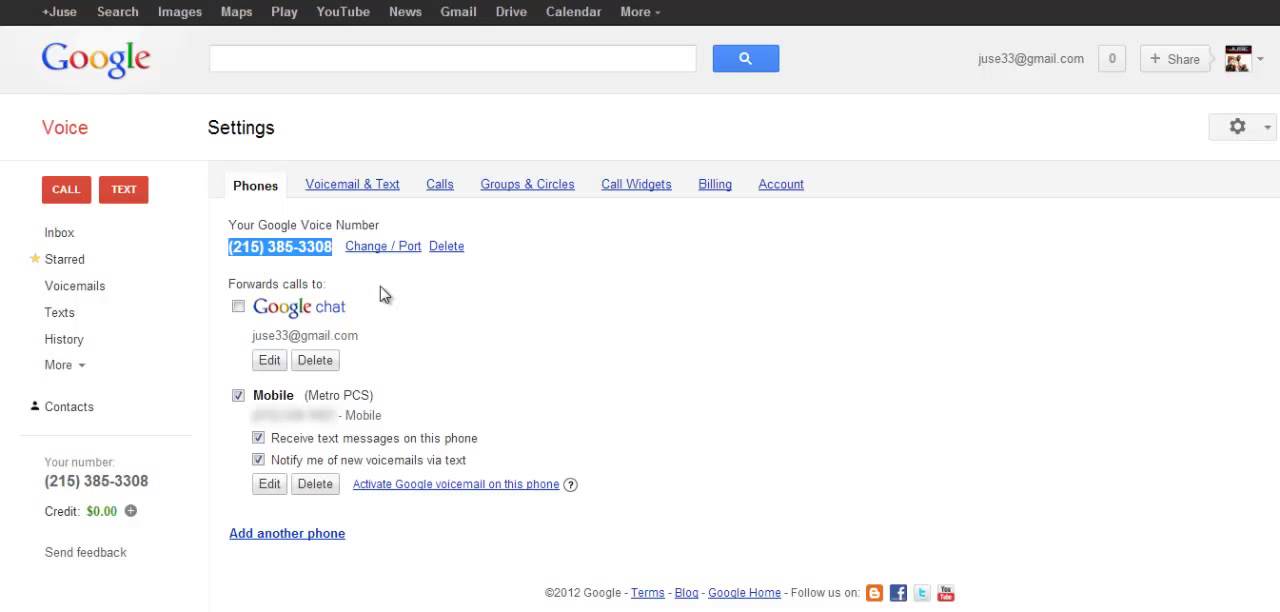The height and width of the screenshot is (612, 1280).
Task: Click the notifications count box
Action: [1112, 59]
